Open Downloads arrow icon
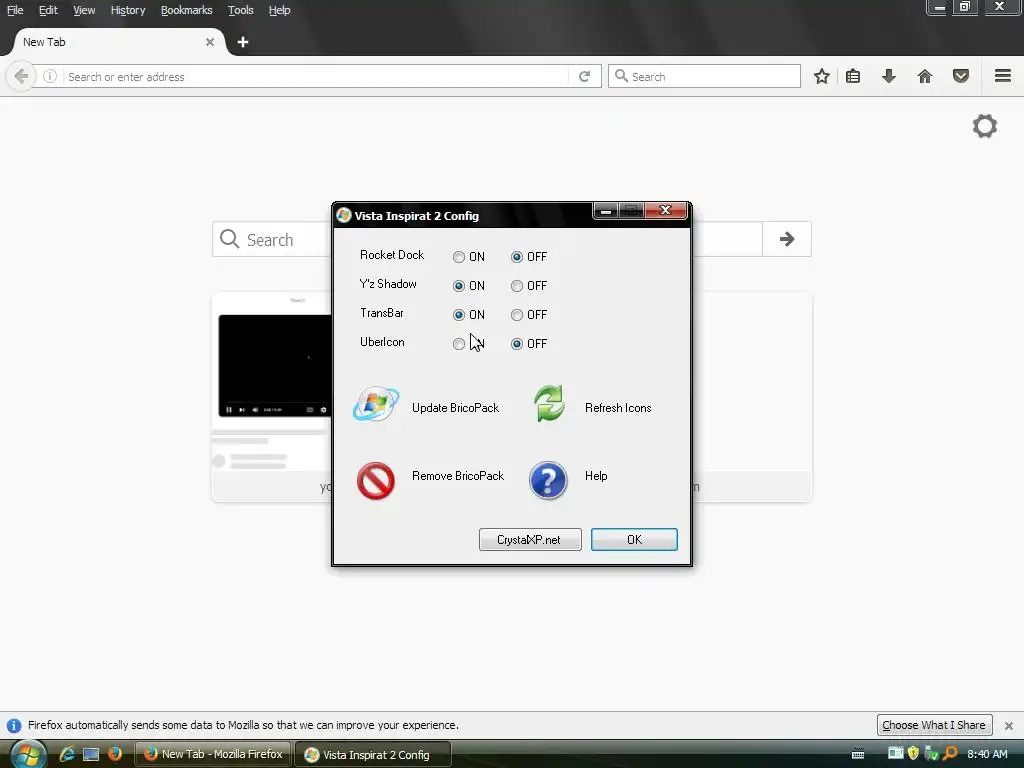Viewport: 1024px width, 768px height. [x=889, y=76]
